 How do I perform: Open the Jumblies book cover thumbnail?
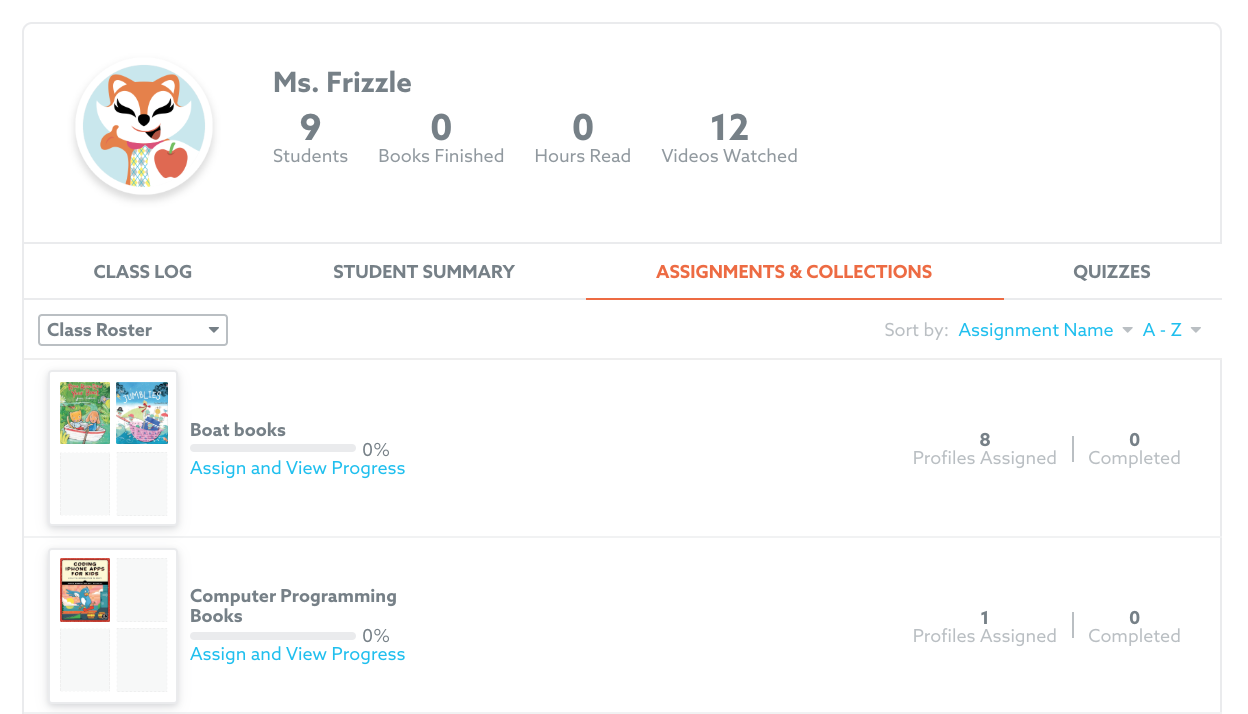pyautogui.click(x=142, y=412)
